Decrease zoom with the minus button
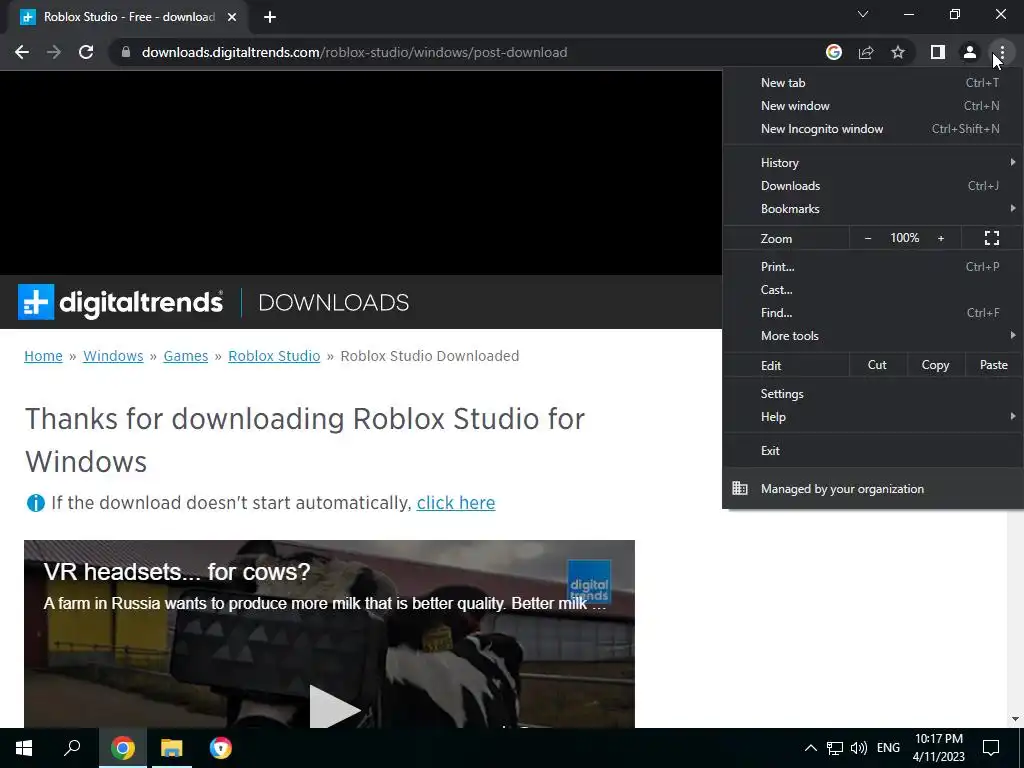The width and height of the screenshot is (1024, 768). [x=868, y=238]
